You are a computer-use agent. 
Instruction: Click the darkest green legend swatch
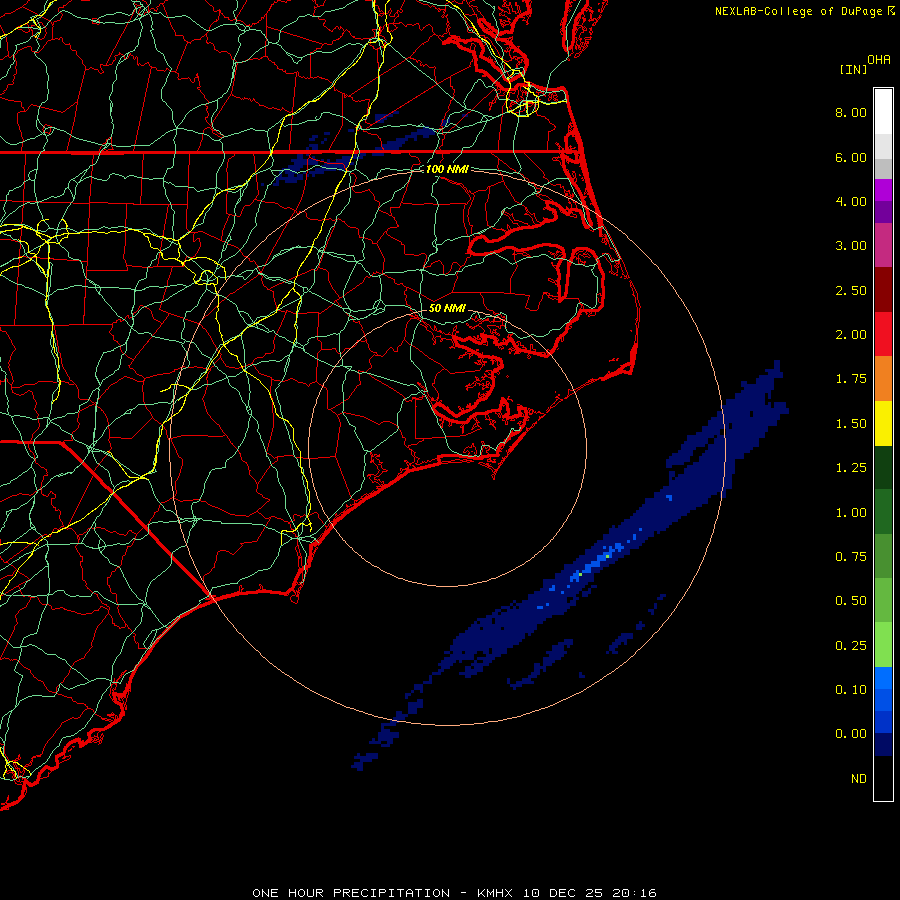pos(883,467)
